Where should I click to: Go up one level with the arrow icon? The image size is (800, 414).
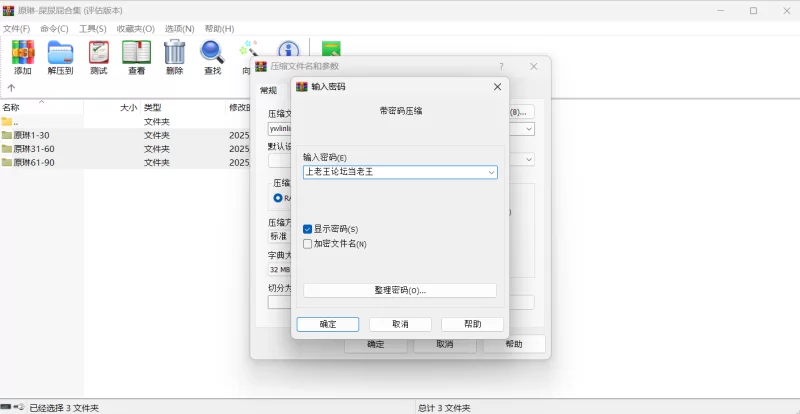[x=11, y=88]
